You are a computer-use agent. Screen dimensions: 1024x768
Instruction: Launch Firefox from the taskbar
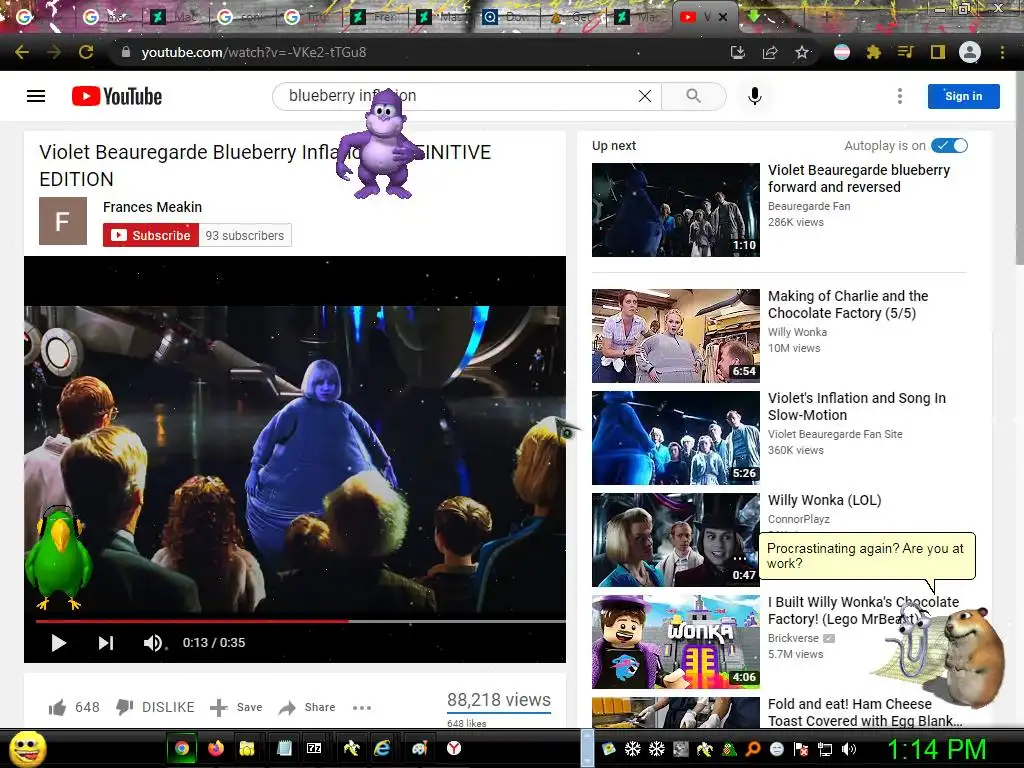(x=216, y=748)
